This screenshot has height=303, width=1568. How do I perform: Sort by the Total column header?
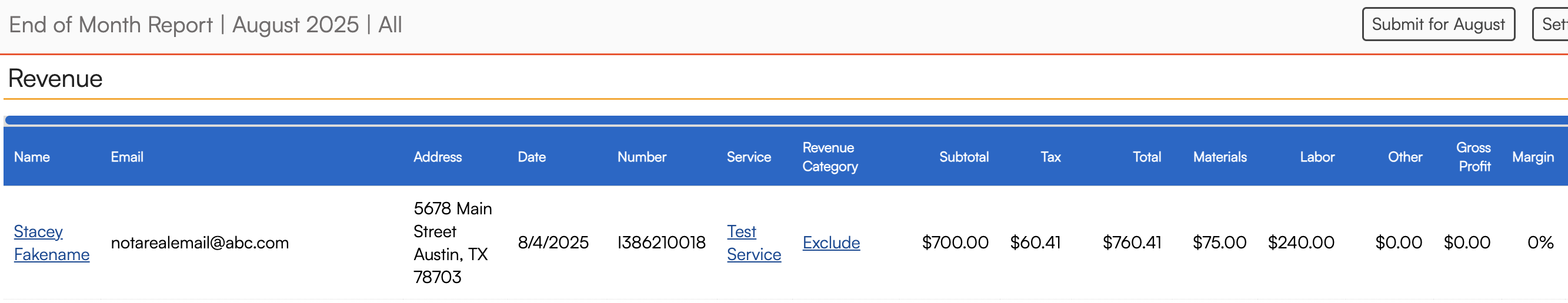tap(1146, 157)
